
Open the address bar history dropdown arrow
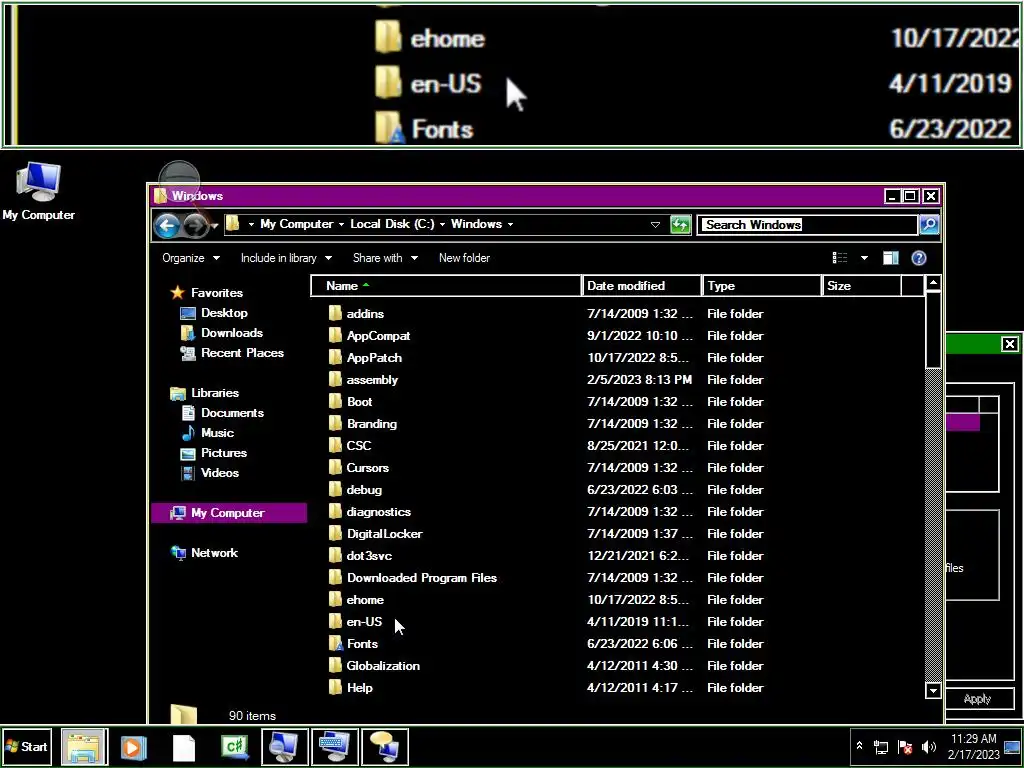(655, 225)
